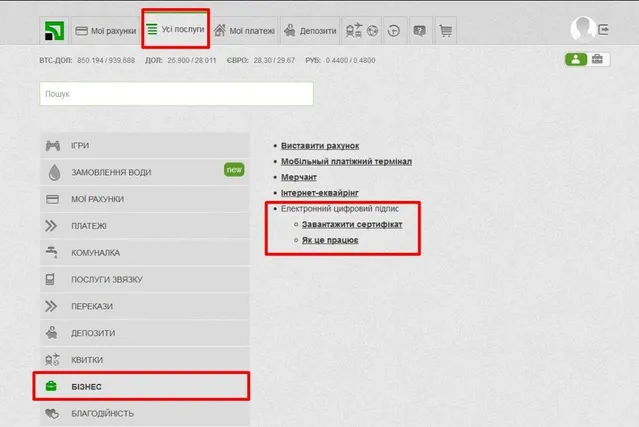Expand the ПЕРЕКАЗИ sidebar category
The height and width of the screenshot is (427, 639).
[x=144, y=306]
